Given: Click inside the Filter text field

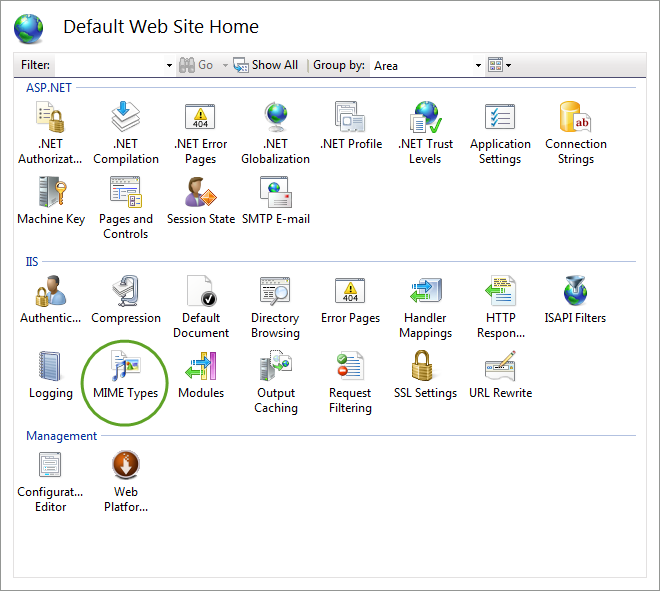Looking at the screenshot, I should click(x=109, y=65).
